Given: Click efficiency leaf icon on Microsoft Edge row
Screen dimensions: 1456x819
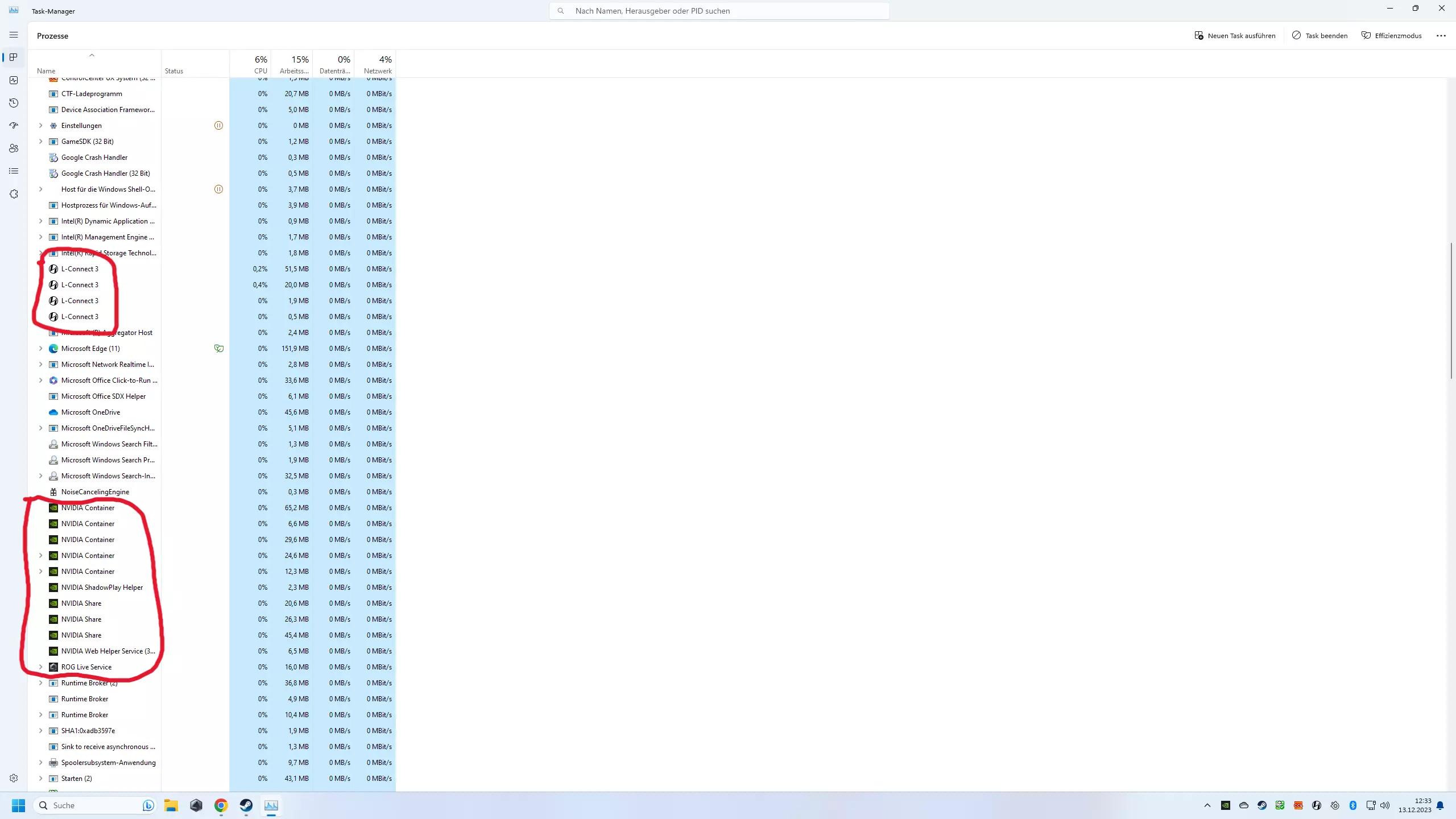Looking at the screenshot, I should pyautogui.click(x=218, y=349).
